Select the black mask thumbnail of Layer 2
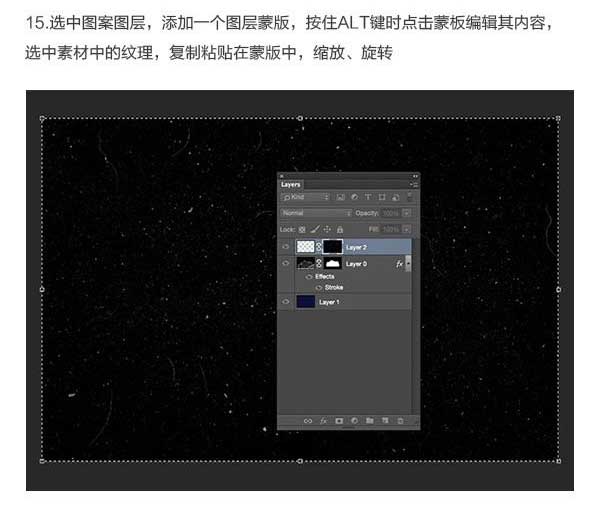The width and height of the screenshot is (600, 510). [333, 247]
